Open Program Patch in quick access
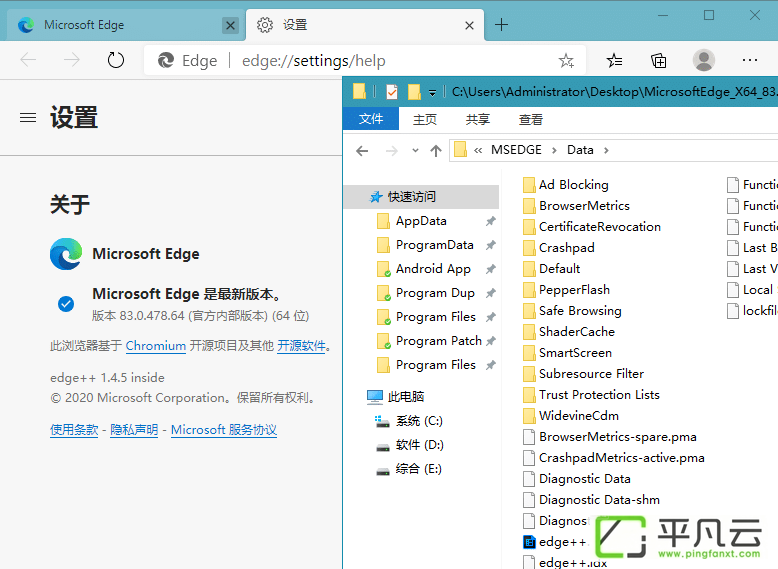The height and width of the screenshot is (569, 778). coord(438,341)
